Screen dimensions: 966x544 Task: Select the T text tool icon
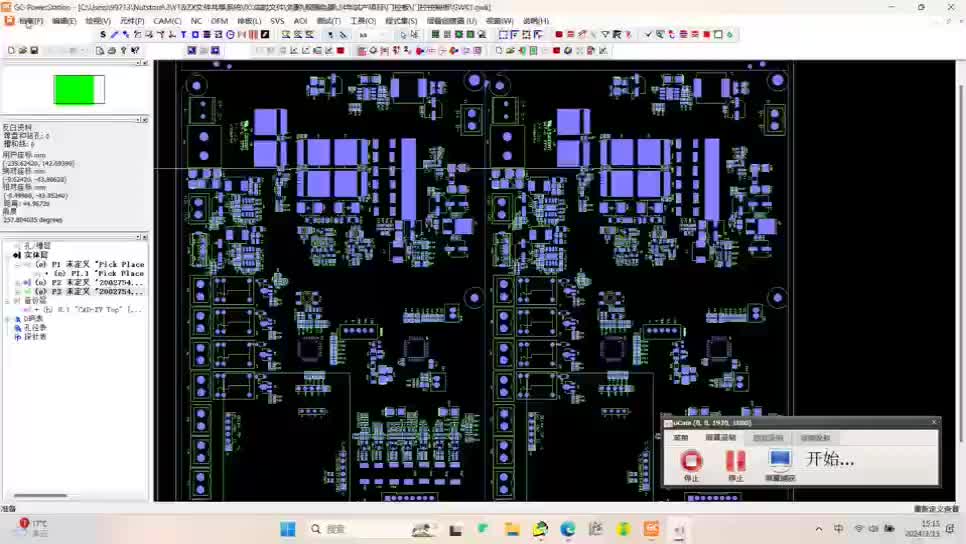coord(184,35)
